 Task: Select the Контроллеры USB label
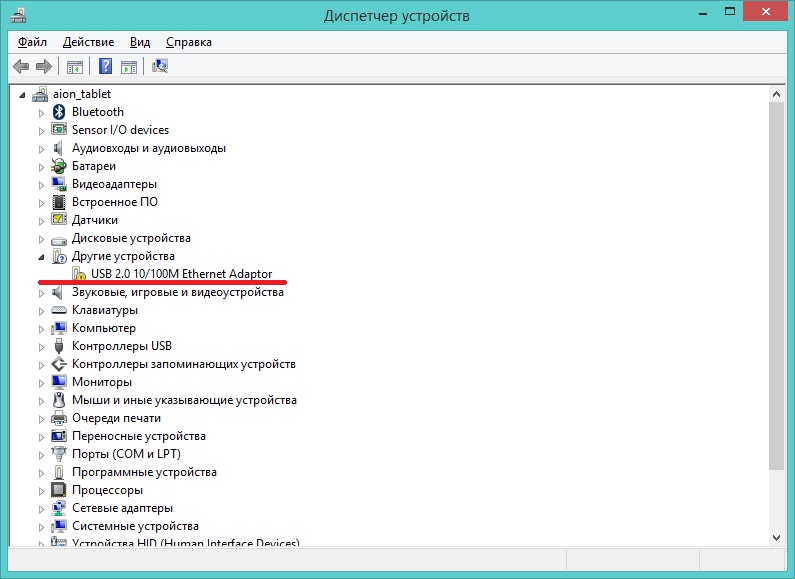click(x=122, y=346)
